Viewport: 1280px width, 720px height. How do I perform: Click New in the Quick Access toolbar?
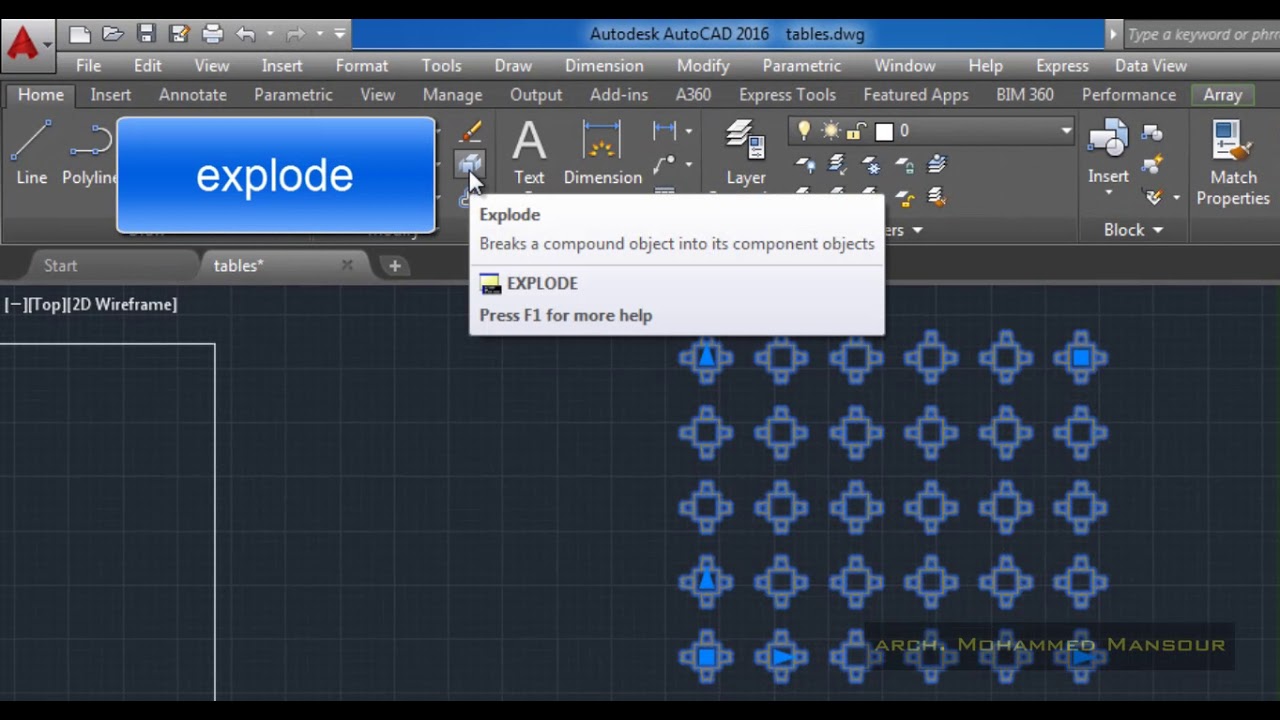tap(80, 34)
